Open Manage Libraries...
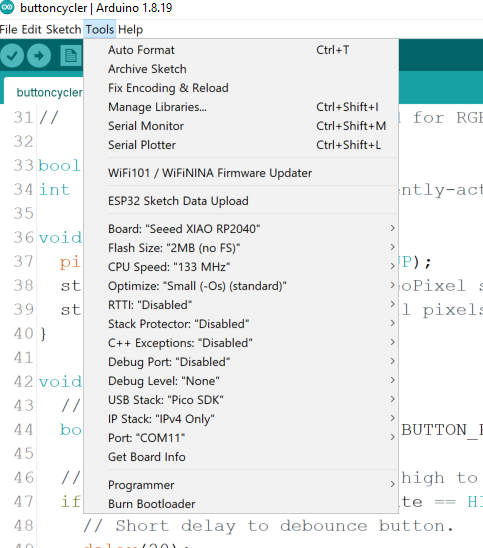Viewport: 483px width, 548px height. 241,107
